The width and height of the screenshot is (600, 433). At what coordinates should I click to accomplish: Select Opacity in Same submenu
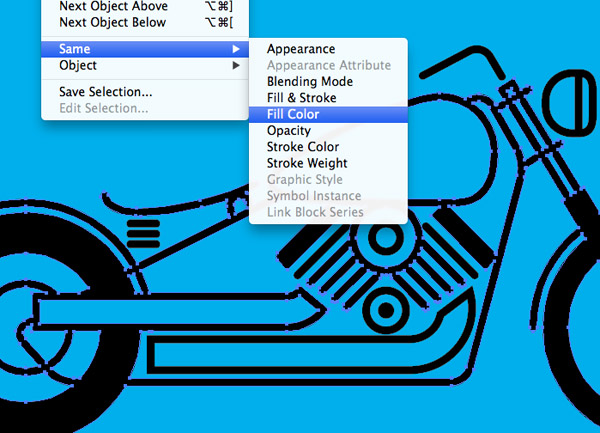point(328,130)
